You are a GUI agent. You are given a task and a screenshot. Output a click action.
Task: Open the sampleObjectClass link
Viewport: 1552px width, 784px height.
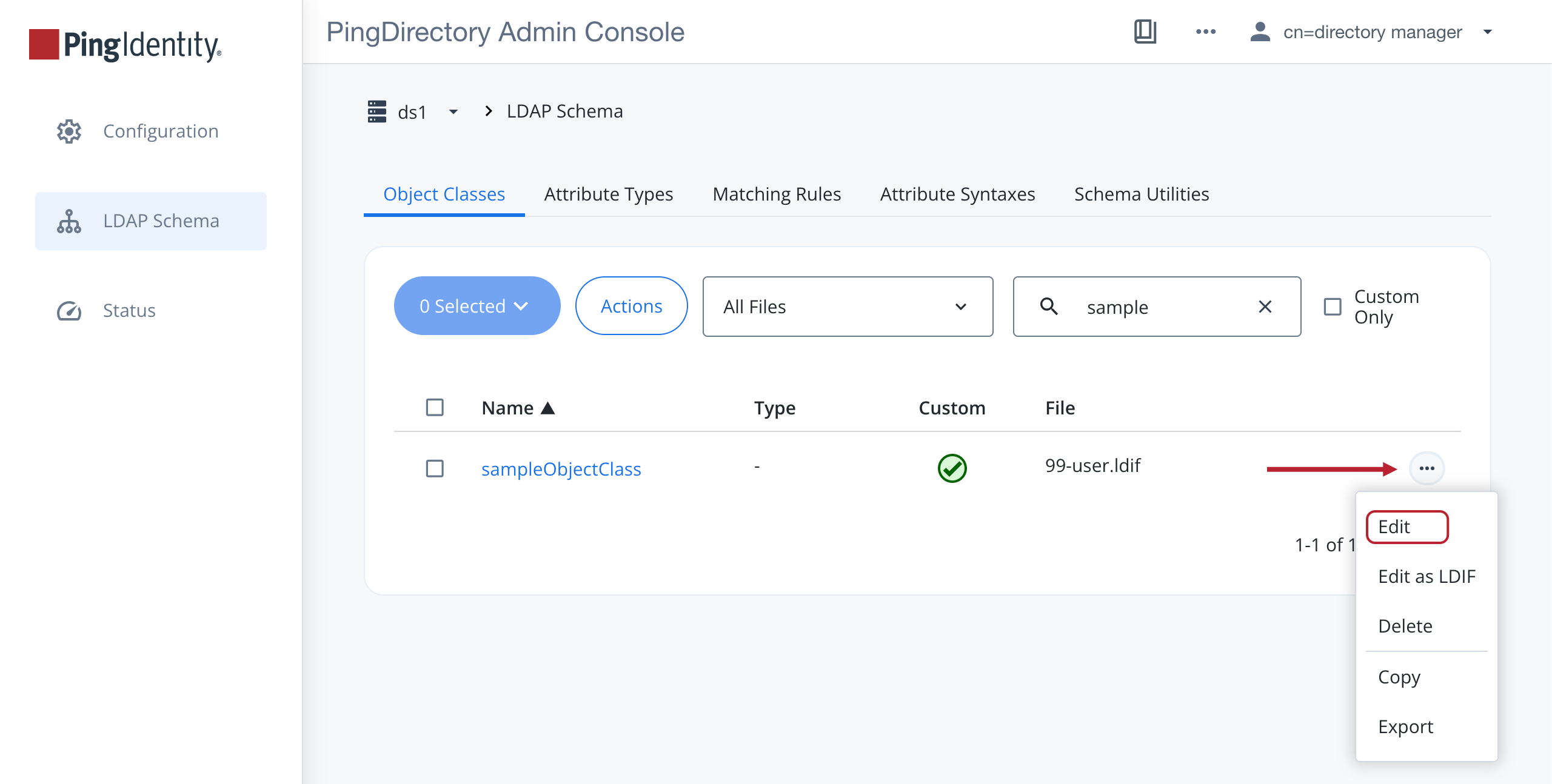[561, 468]
